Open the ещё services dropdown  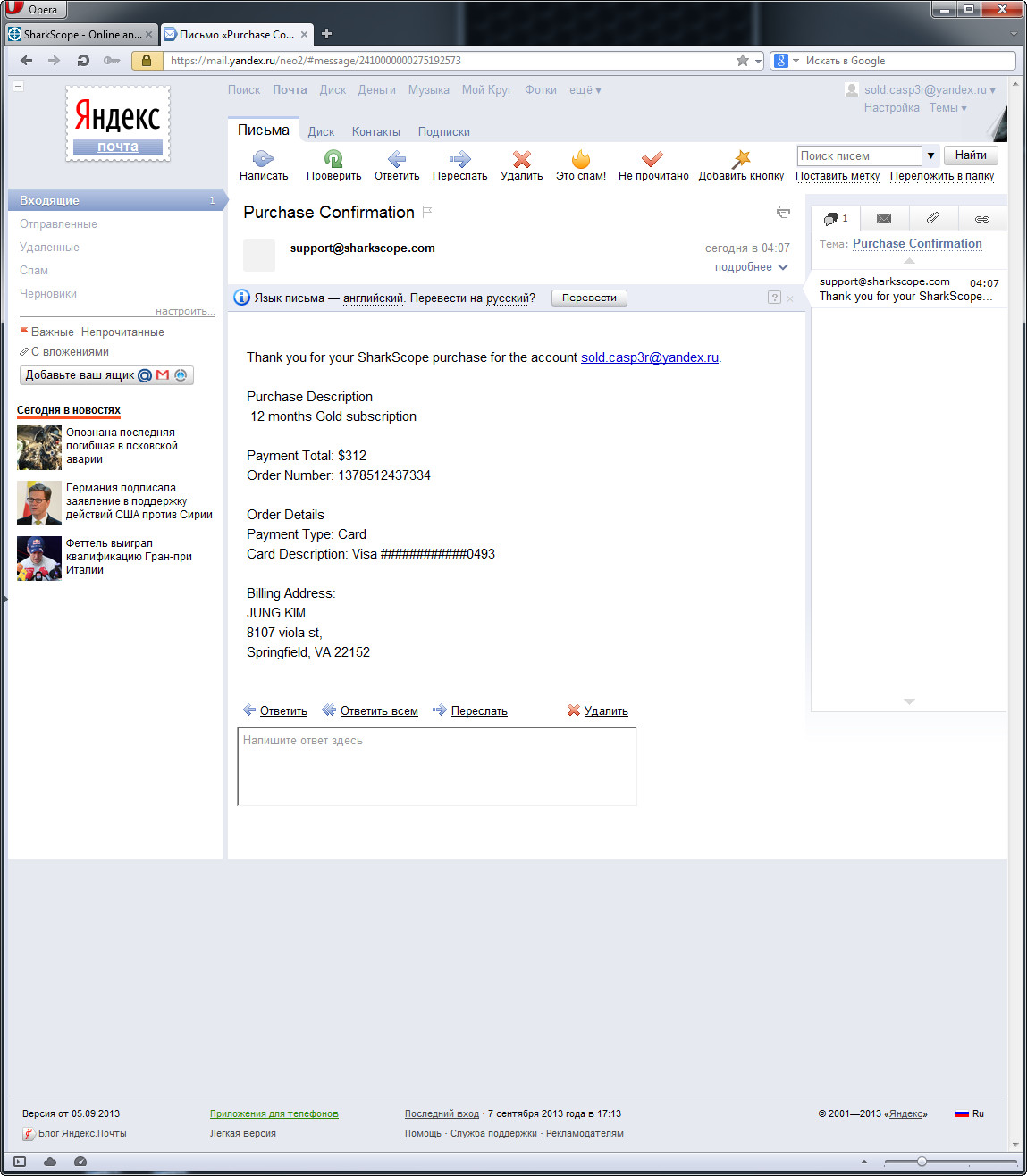click(x=585, y=90)
